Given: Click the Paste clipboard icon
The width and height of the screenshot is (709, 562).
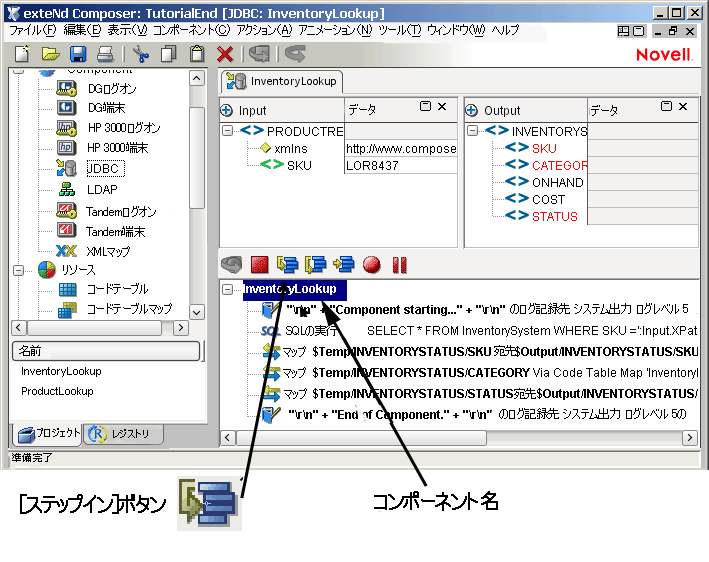Looking at the screenshot, I should 197,54.
